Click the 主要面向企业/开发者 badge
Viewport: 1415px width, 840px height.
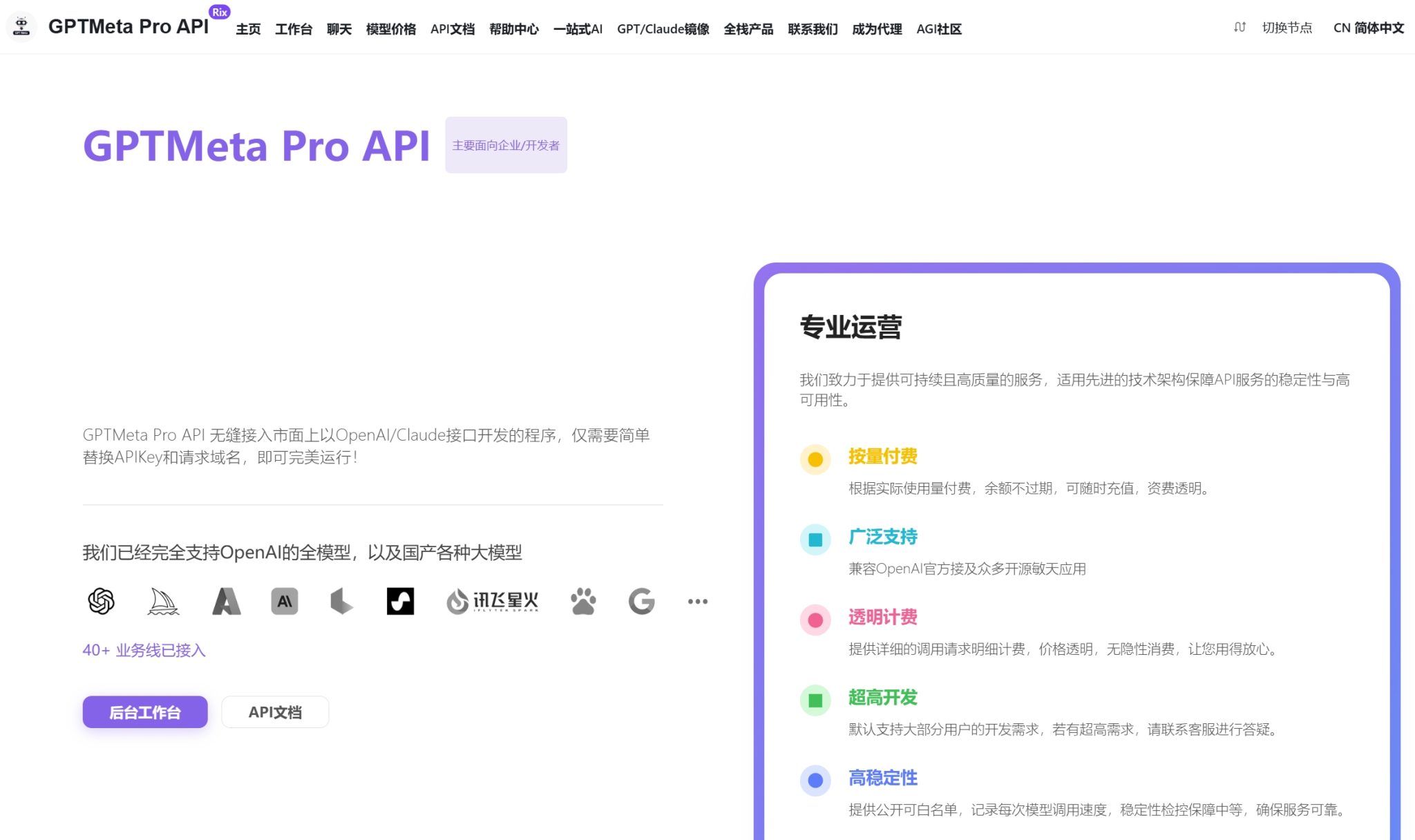506,145
